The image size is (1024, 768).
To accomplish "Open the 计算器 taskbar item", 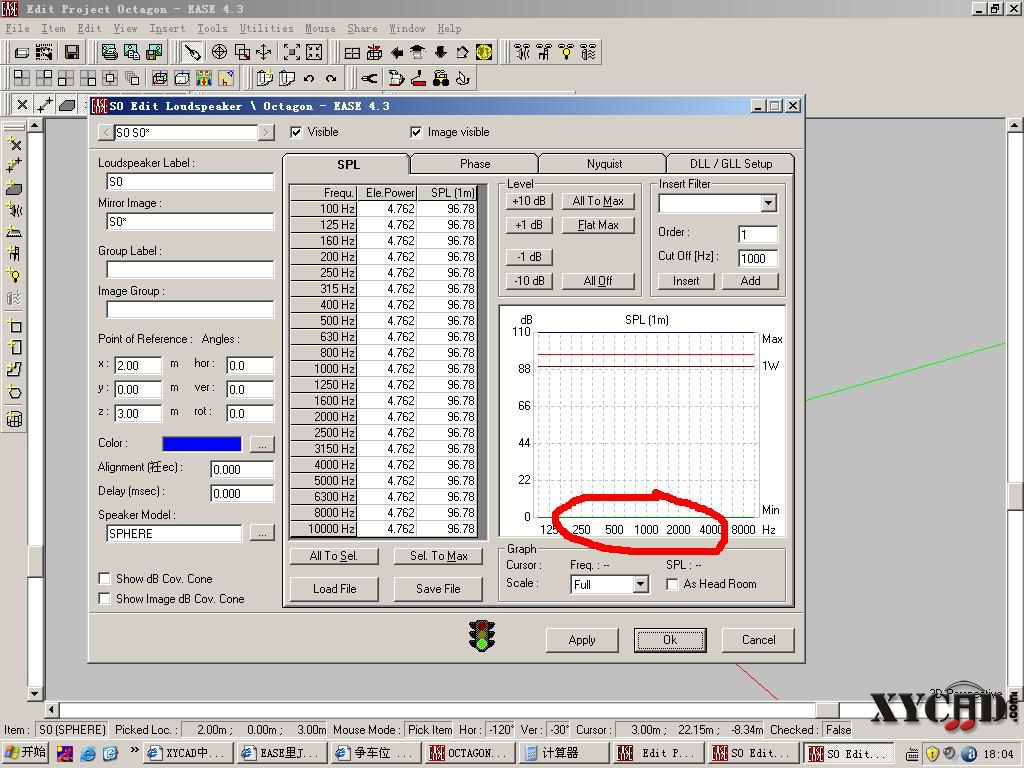I will tap(562, 753).
